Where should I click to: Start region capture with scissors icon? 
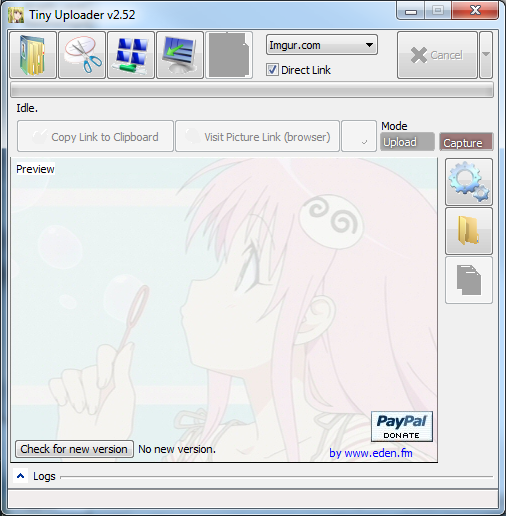click(x=82, y=55)
